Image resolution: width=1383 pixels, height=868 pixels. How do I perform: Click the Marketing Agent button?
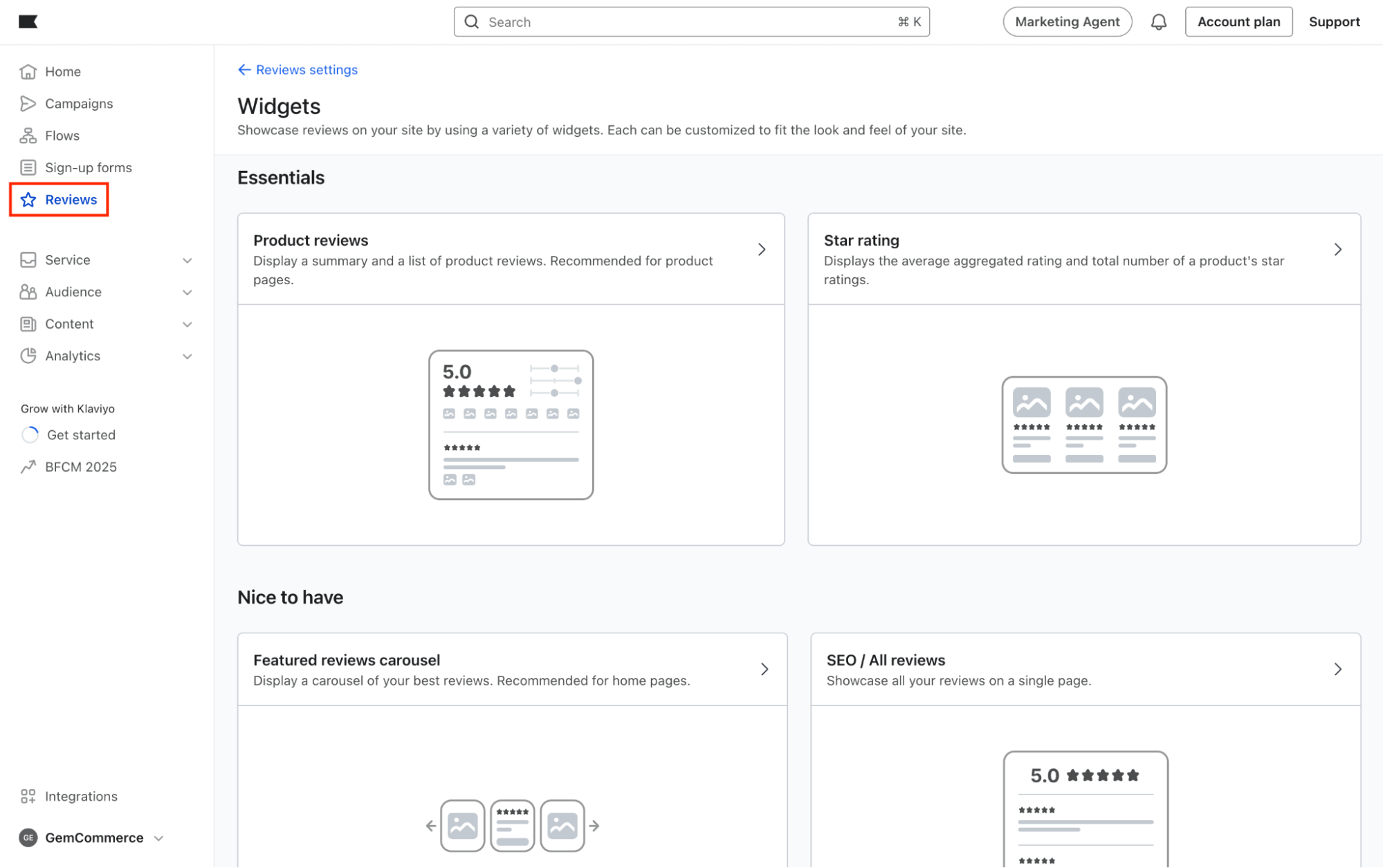[x=1067, y=22]
